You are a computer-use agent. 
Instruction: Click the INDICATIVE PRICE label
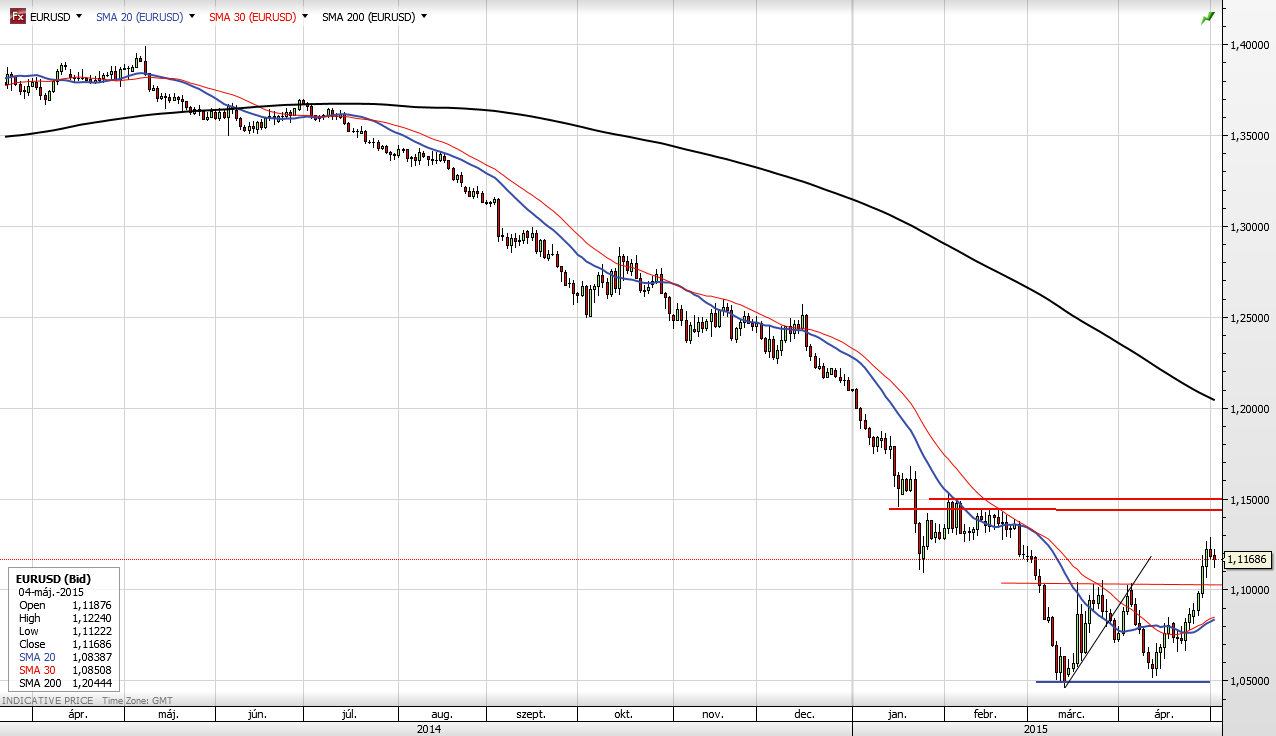click(x=46, y=701)
